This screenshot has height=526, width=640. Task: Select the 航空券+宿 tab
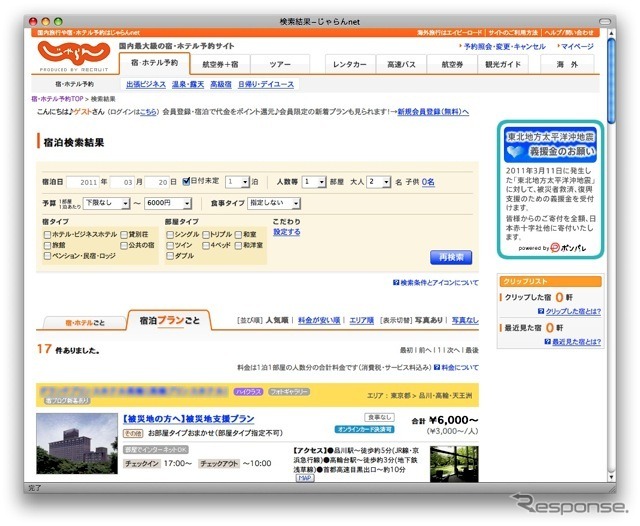[x=220, y=64]
